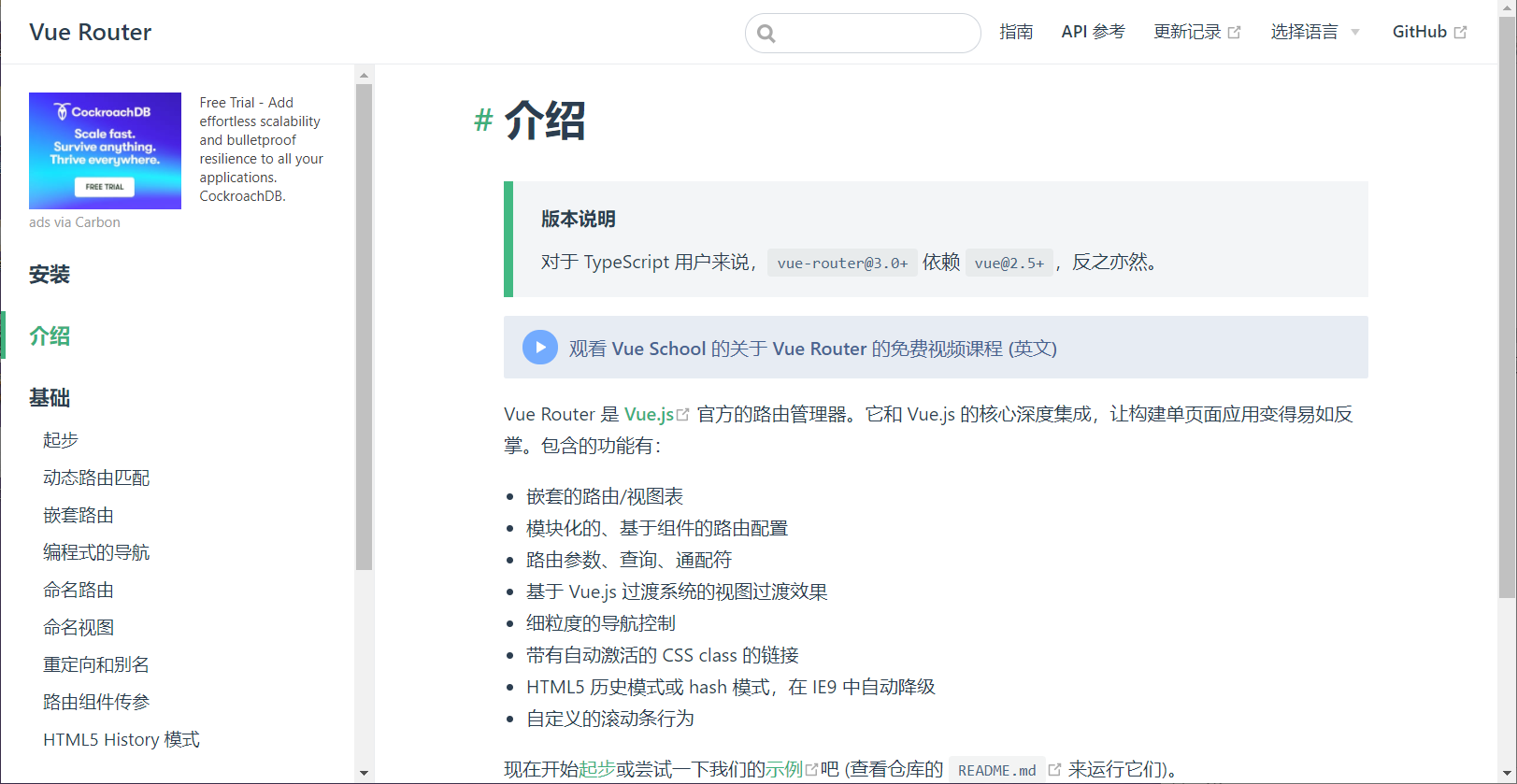The width and height of the screenshot is (1517, 784).
Task: Open the 安装 sidebar section
Action: (50, 275)
